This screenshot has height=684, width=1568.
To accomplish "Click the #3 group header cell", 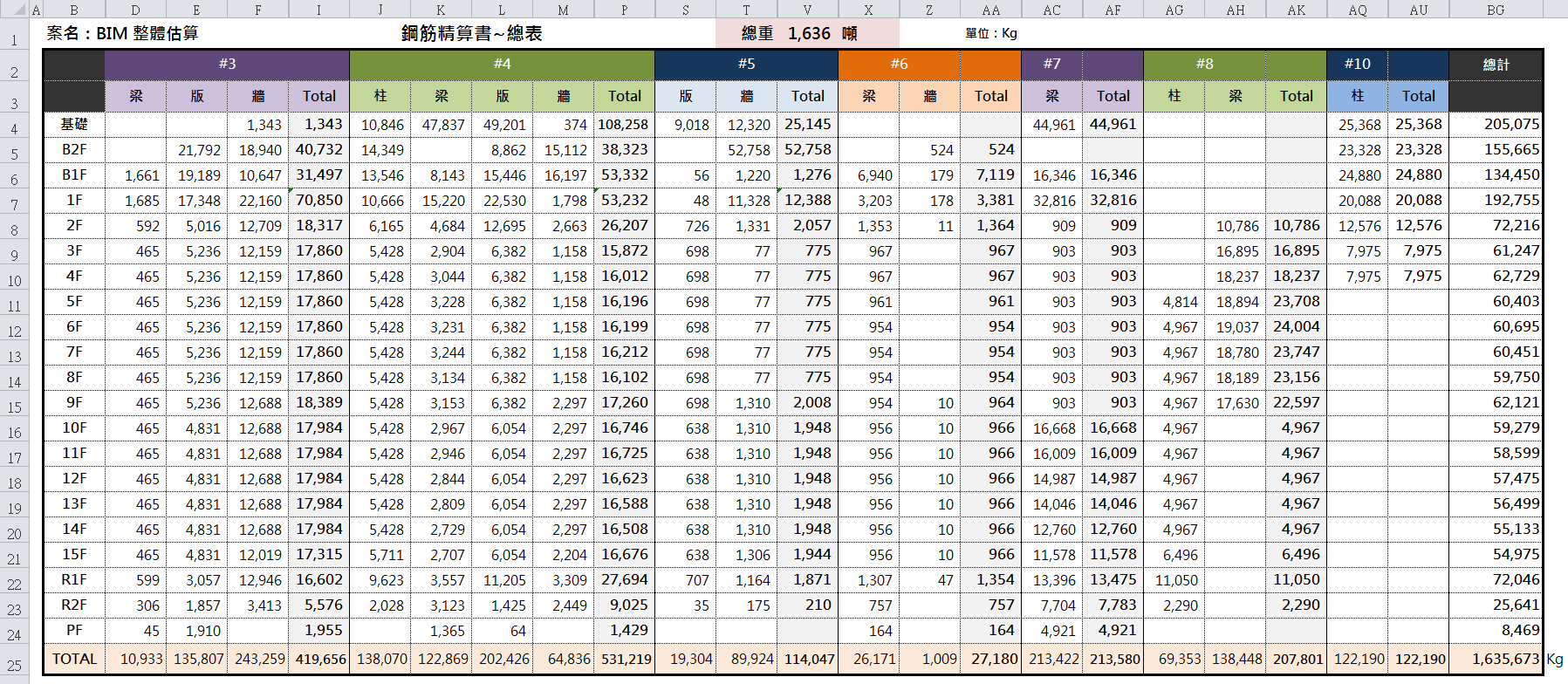I will (x=227, y=64).
